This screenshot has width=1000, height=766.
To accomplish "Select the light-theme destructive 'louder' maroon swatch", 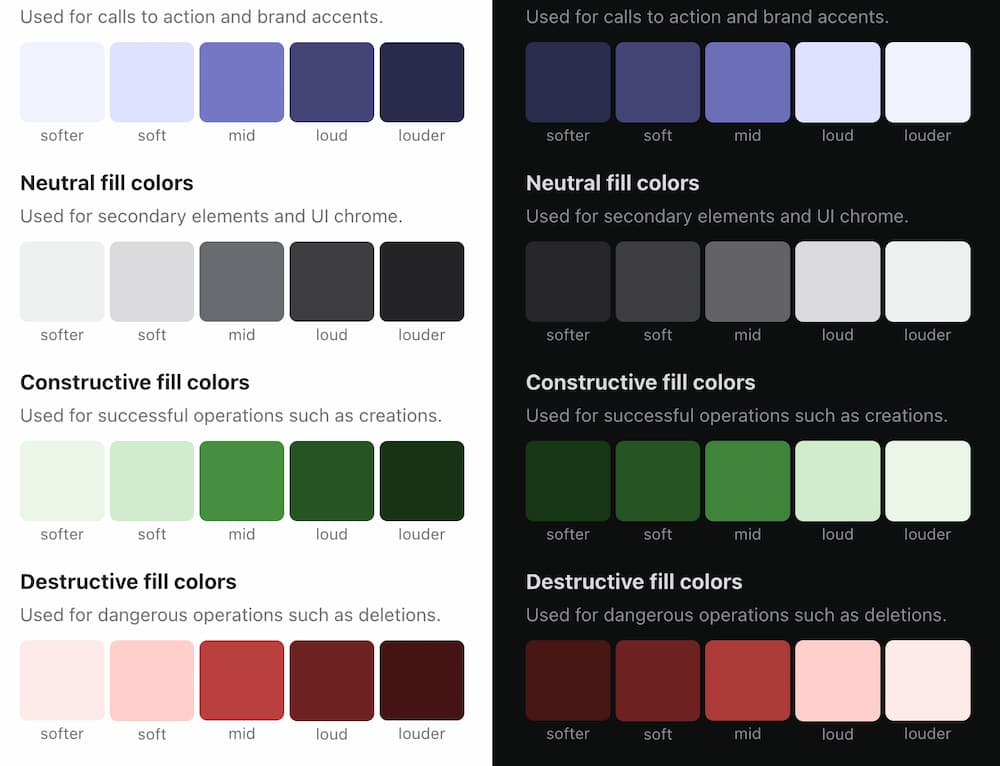I will click(422, 680).
